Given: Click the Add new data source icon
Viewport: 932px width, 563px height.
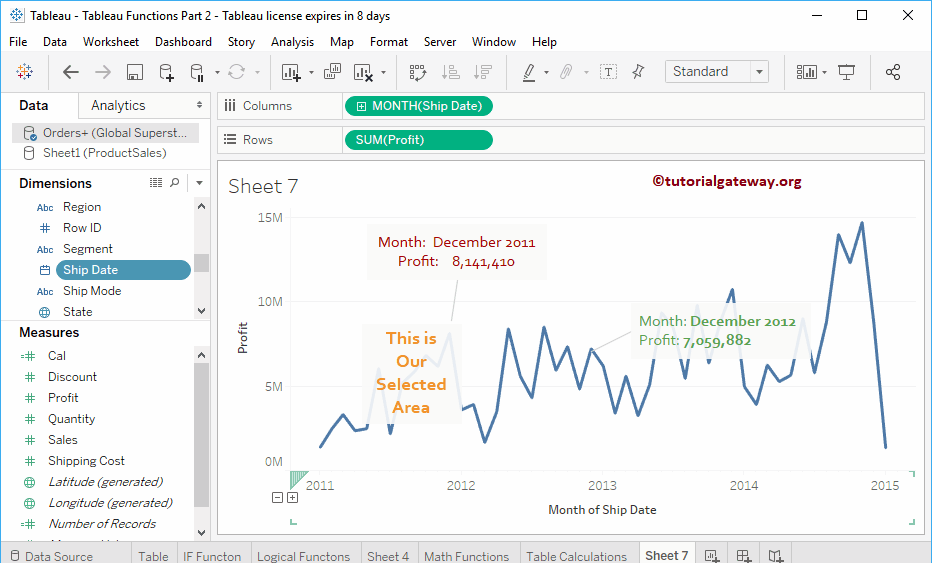Looking at the screenshot, I should point(167,72).
